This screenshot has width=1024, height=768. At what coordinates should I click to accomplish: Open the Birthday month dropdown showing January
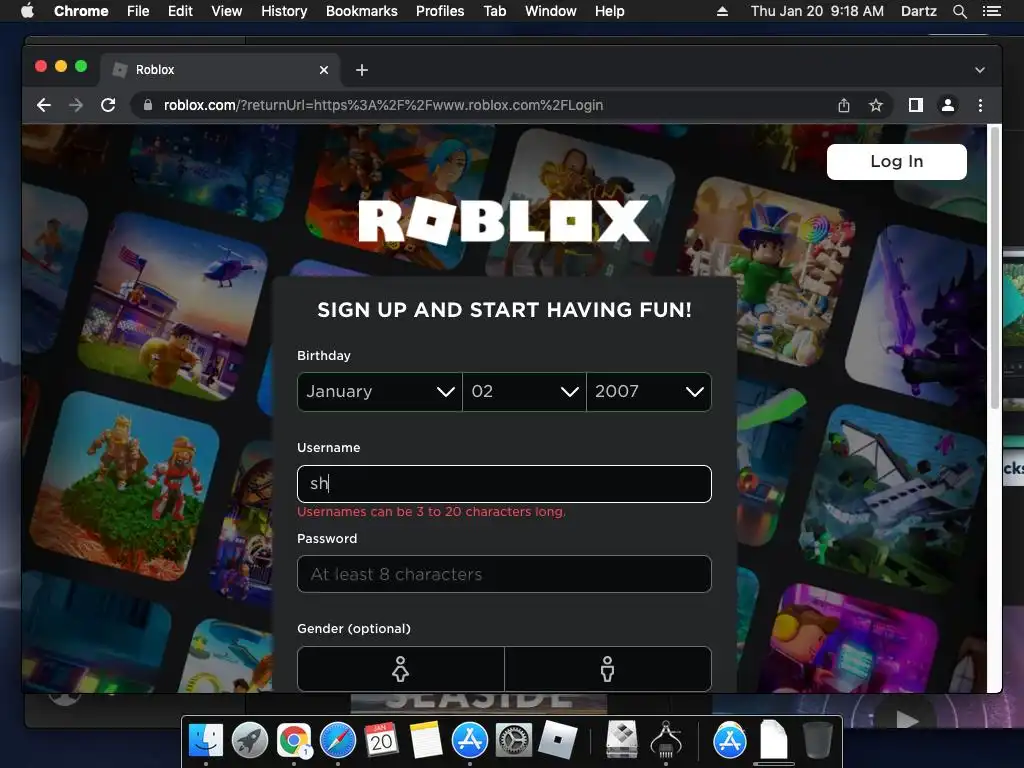click(379, 392)
